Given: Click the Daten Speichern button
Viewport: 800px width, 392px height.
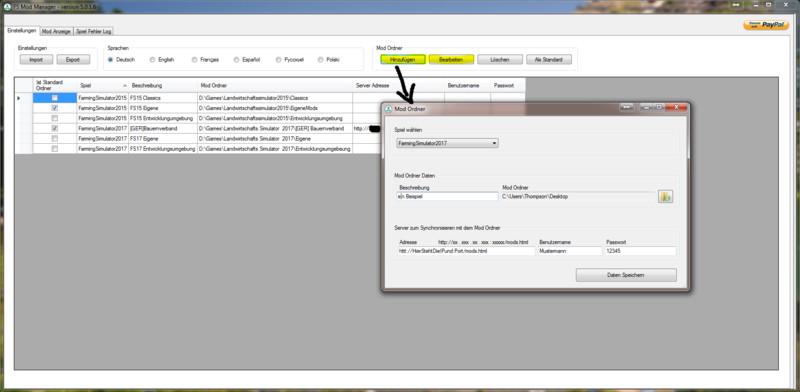Looking at the screenshot, I should pyautogui.click(x=626, y=275).
